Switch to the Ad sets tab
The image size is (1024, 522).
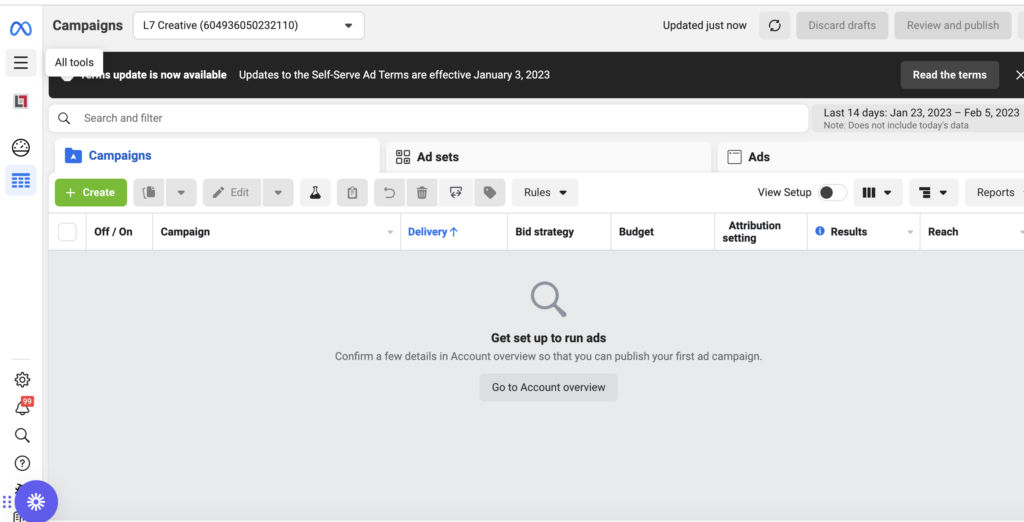point(548,157)
